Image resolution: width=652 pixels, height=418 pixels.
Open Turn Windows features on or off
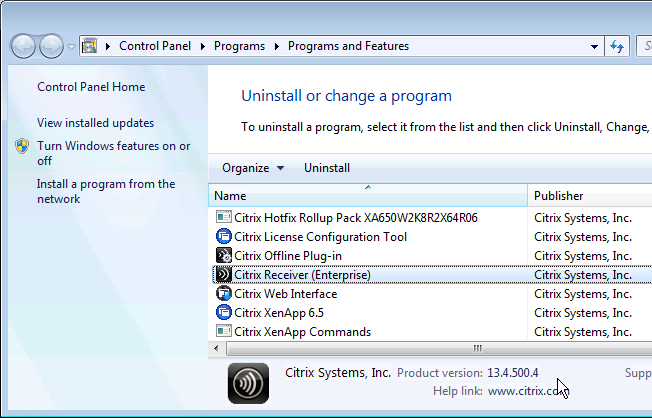[x=114, y=153]
